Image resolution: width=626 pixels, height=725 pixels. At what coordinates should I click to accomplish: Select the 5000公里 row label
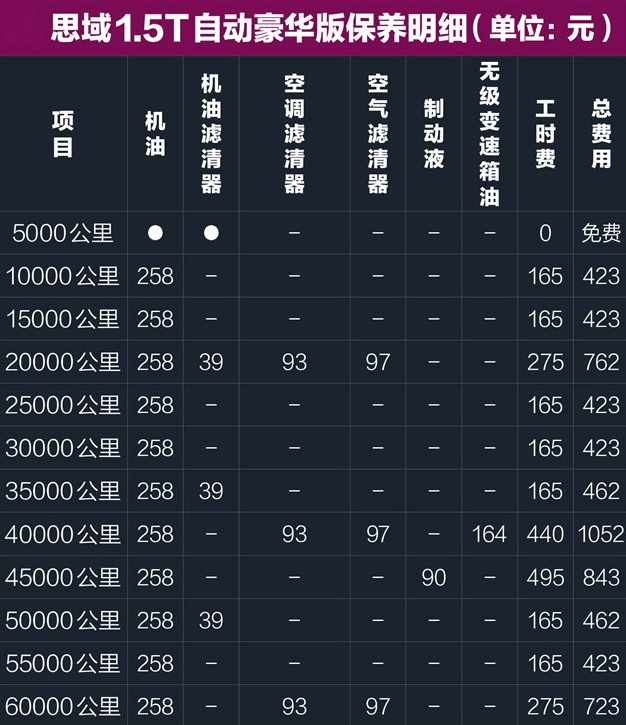pos(63,233)
